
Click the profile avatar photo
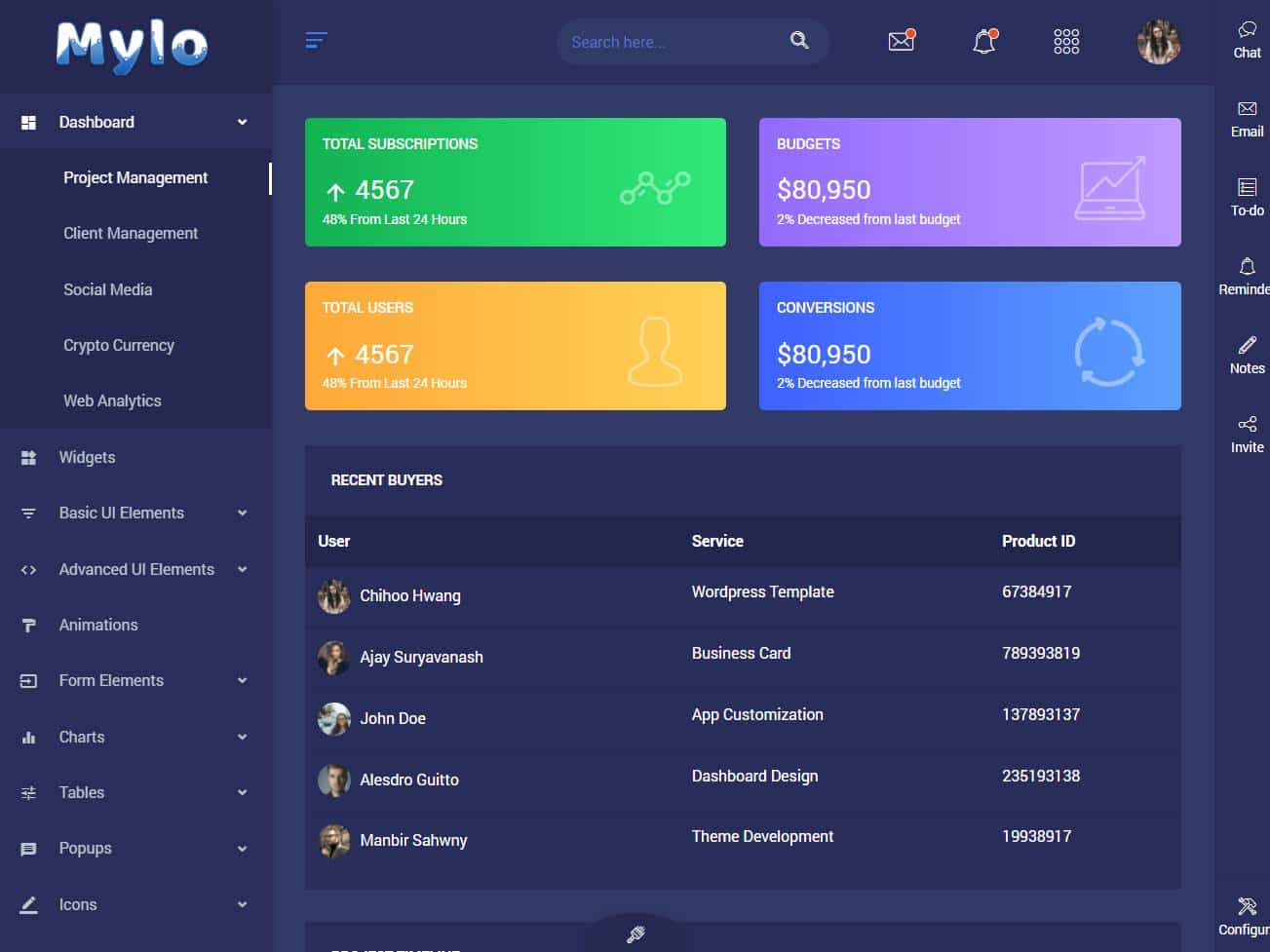[x=1158, y=41]
